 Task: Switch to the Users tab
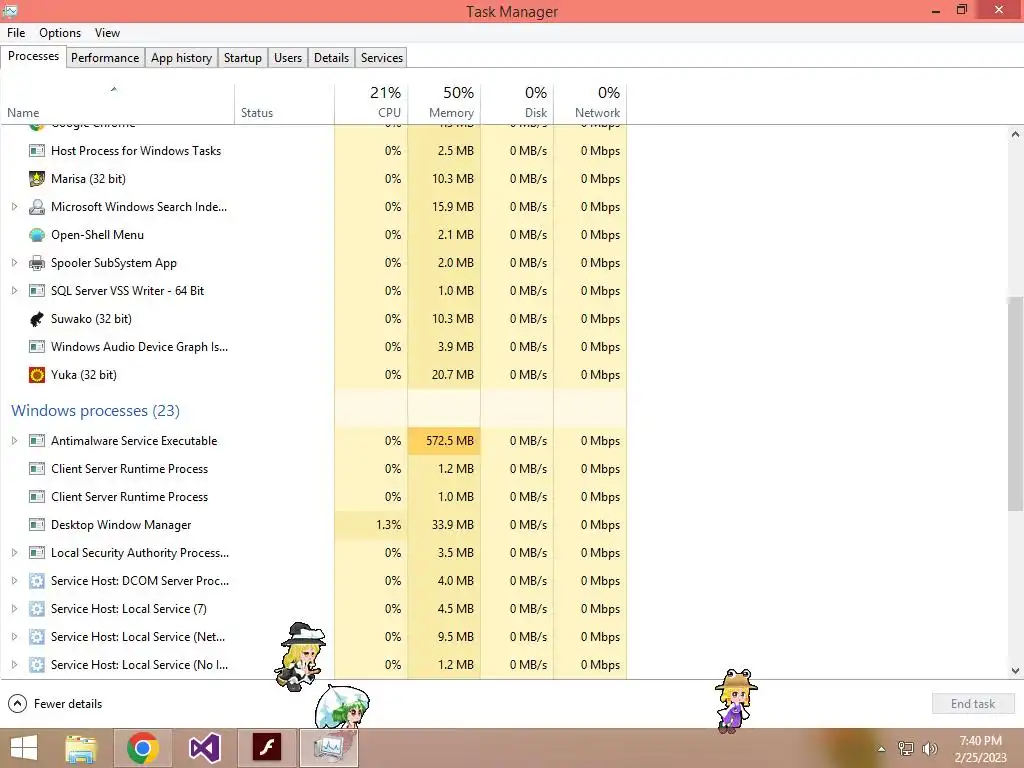click(x=288, y=57)
